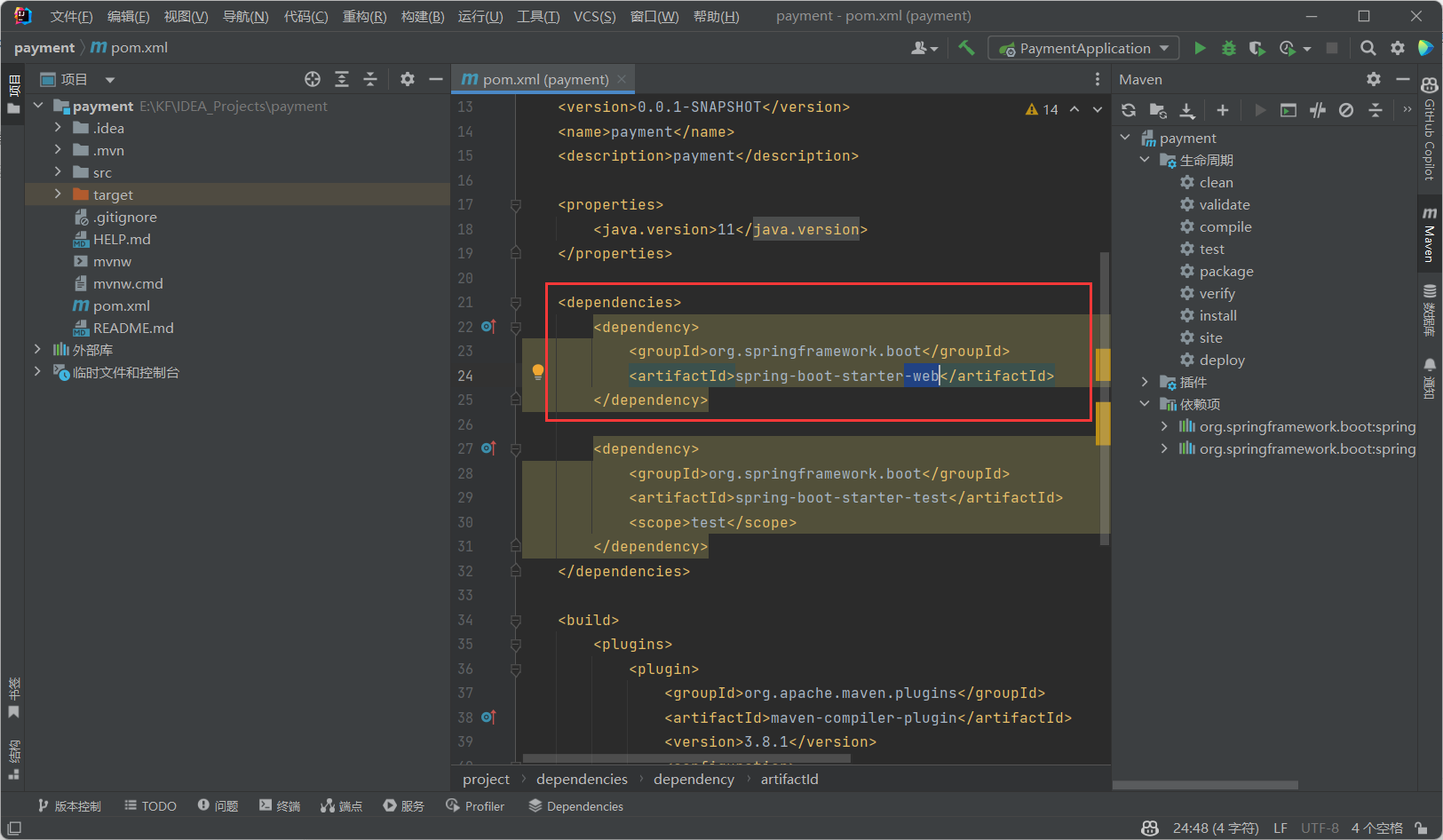
Task: Go to the previous highlighted problem arrow
Action: (x=1074, y=109)
